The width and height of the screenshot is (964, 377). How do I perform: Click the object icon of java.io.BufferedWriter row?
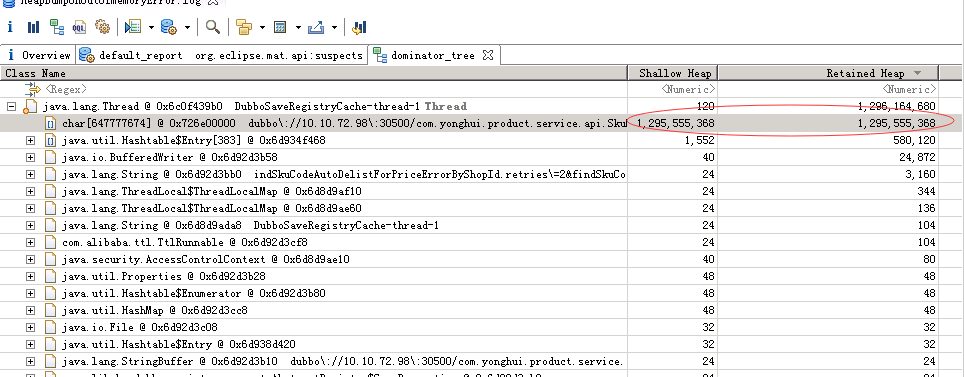(x=50, y=157)
